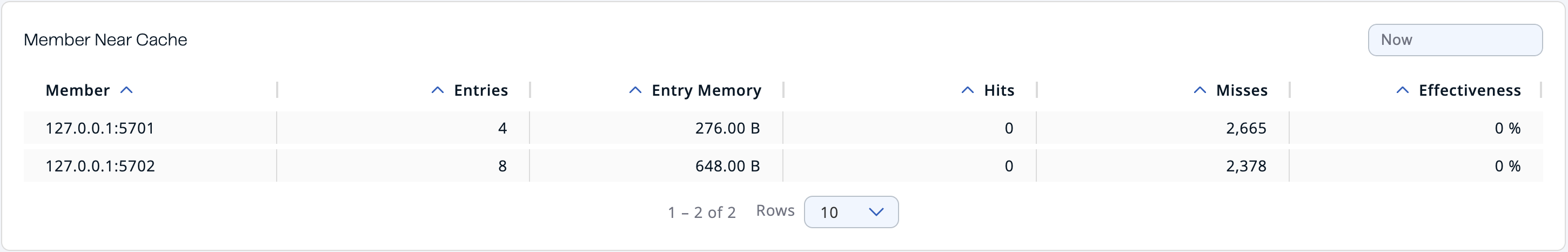Click sort arrow beside Hits column
Screen dimensions: 1568x252
pyautogui.click(x=967, y=90)
